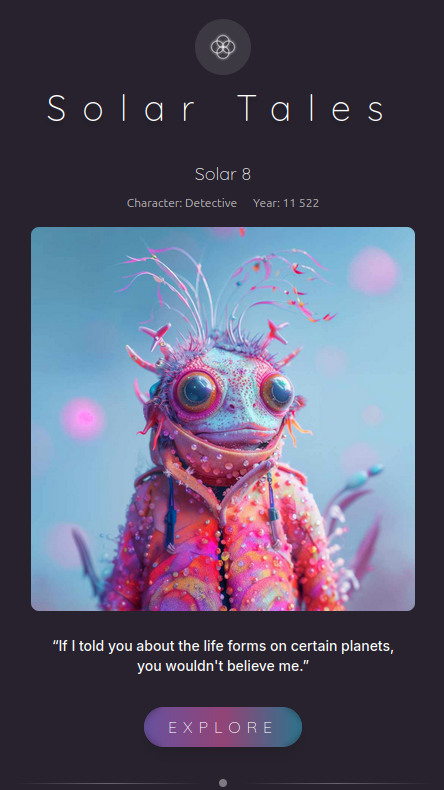This screenshot has height=790, width=444.
Task: Click the Year: 11 522 label
Action: [286, 203]
